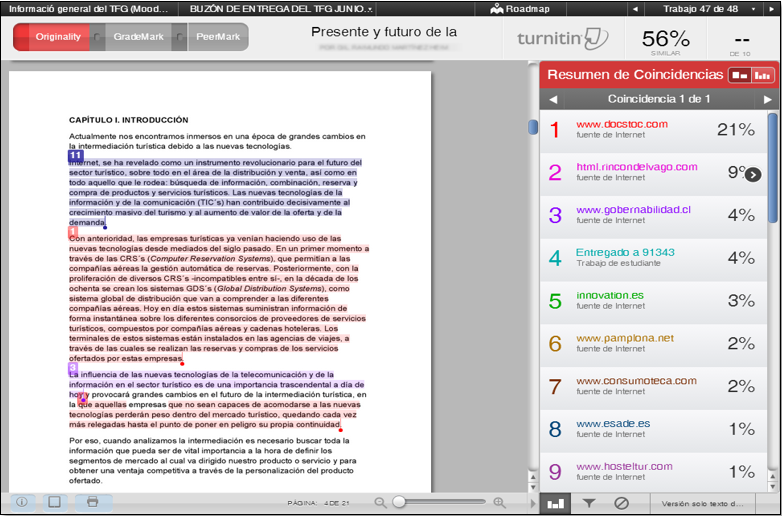The height and width of the screenshot is (516, 782).
Task: Open source www.hosteltur.com
Action: click(x=624, y=467)
